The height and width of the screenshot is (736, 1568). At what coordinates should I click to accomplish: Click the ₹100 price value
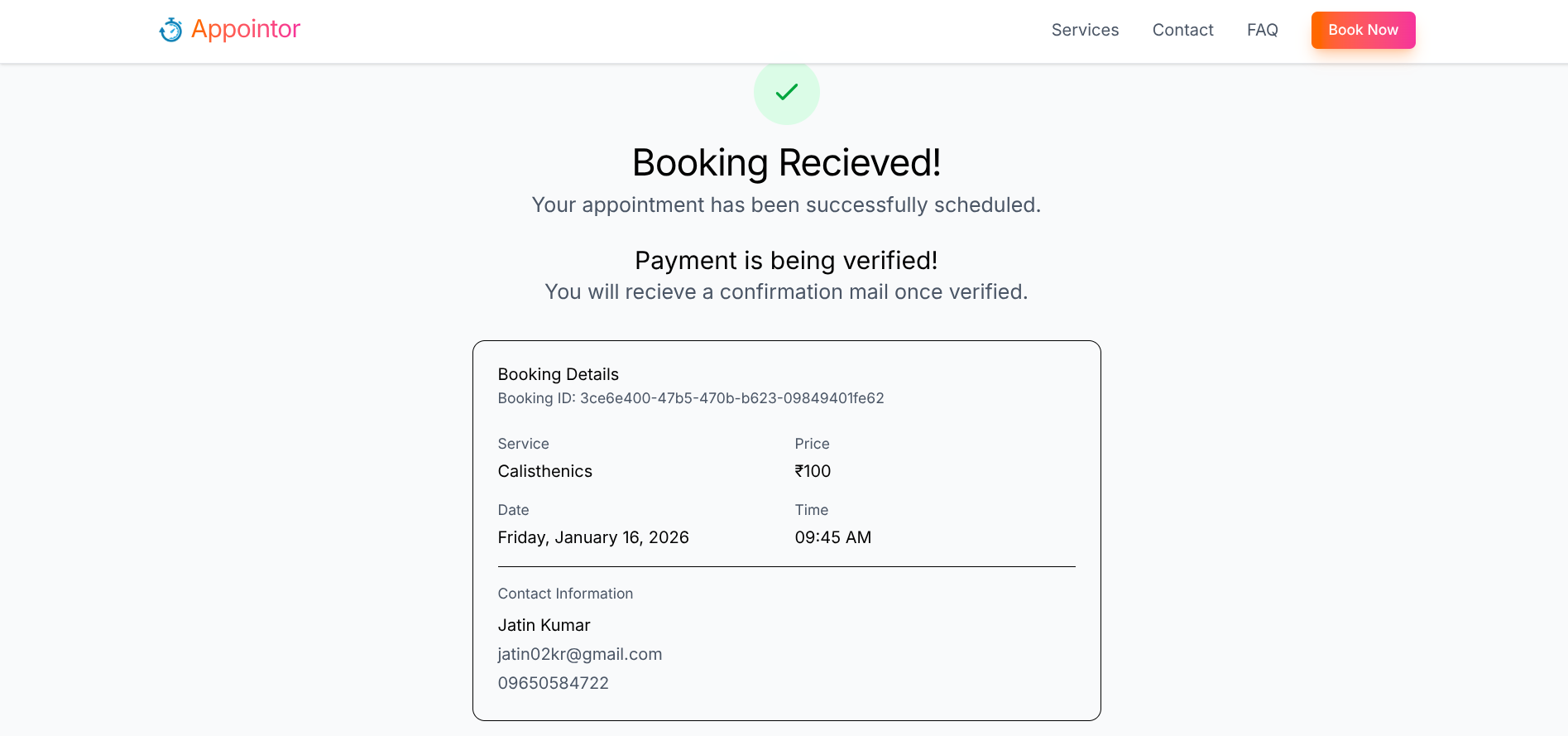tap(813, 471)
